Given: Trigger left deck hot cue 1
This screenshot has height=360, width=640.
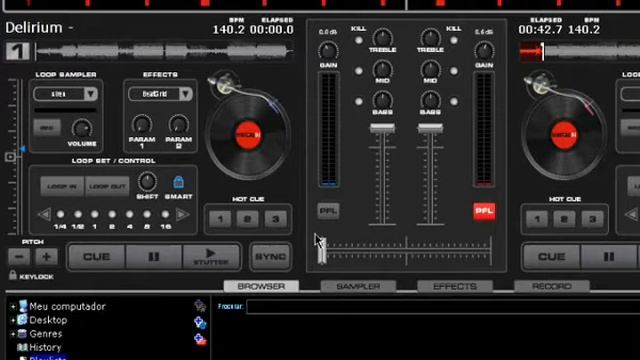Looking at the screenshot, I should click(x=220, y=219).
